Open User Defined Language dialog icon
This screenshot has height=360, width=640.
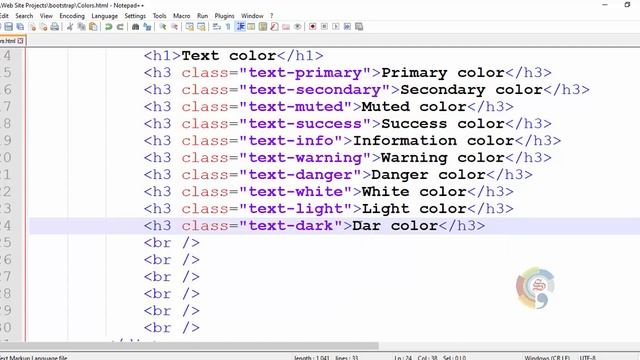click(x=251, y=27)
